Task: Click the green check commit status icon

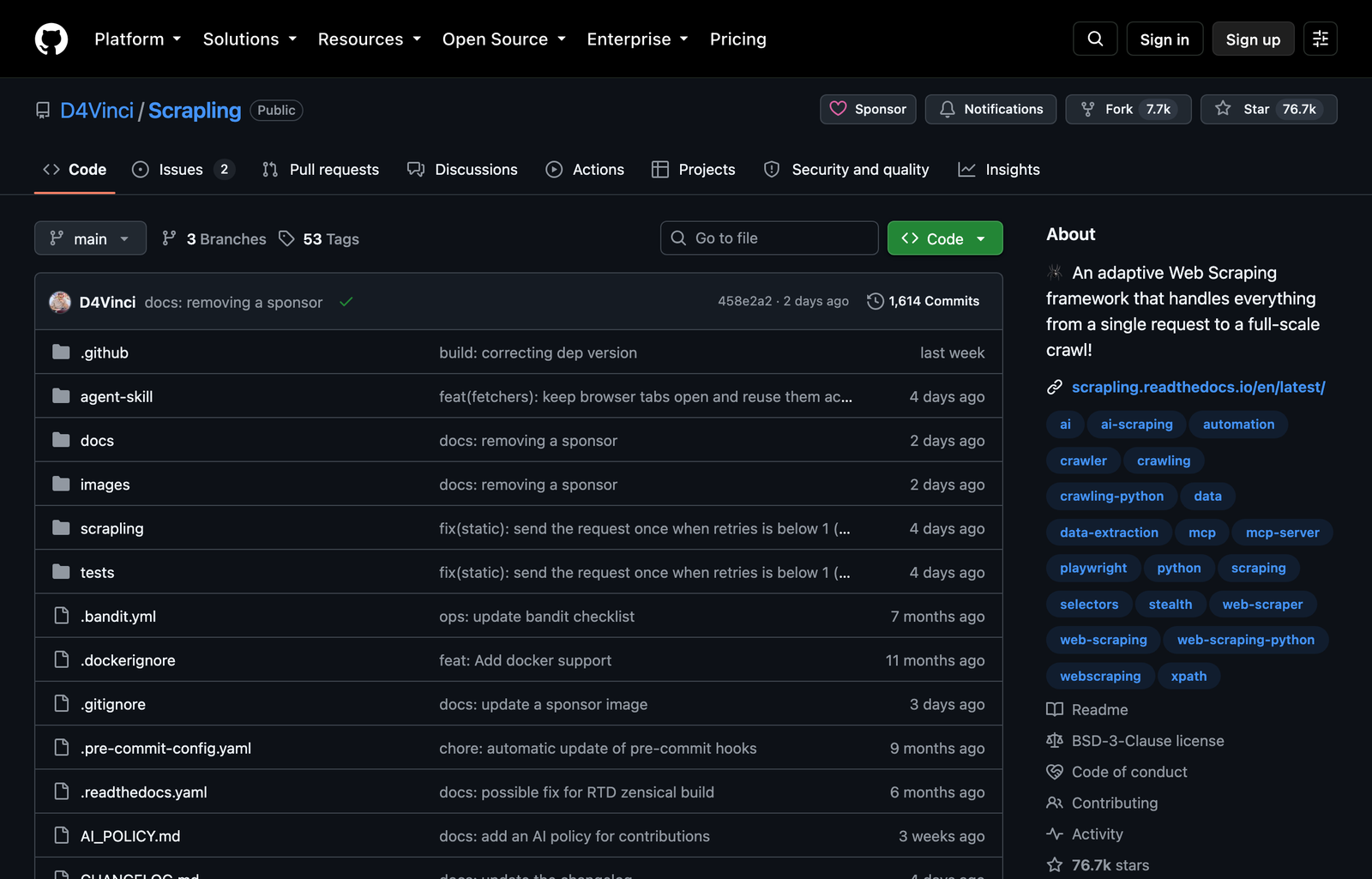Action: pos(346,302)
